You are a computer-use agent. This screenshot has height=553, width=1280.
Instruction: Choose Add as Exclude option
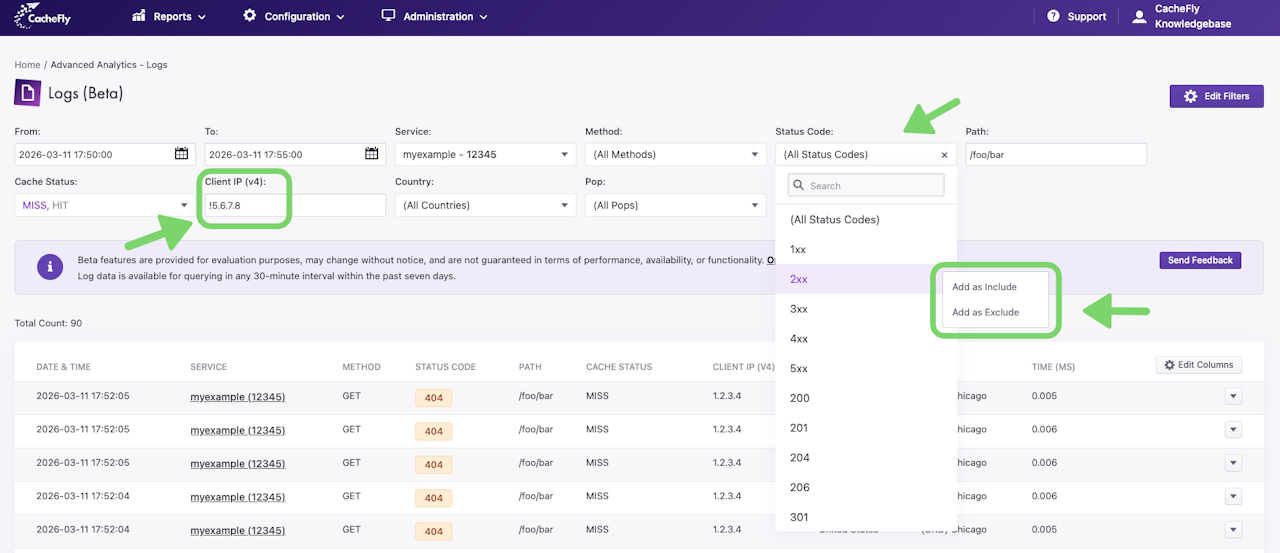(985, 312)
